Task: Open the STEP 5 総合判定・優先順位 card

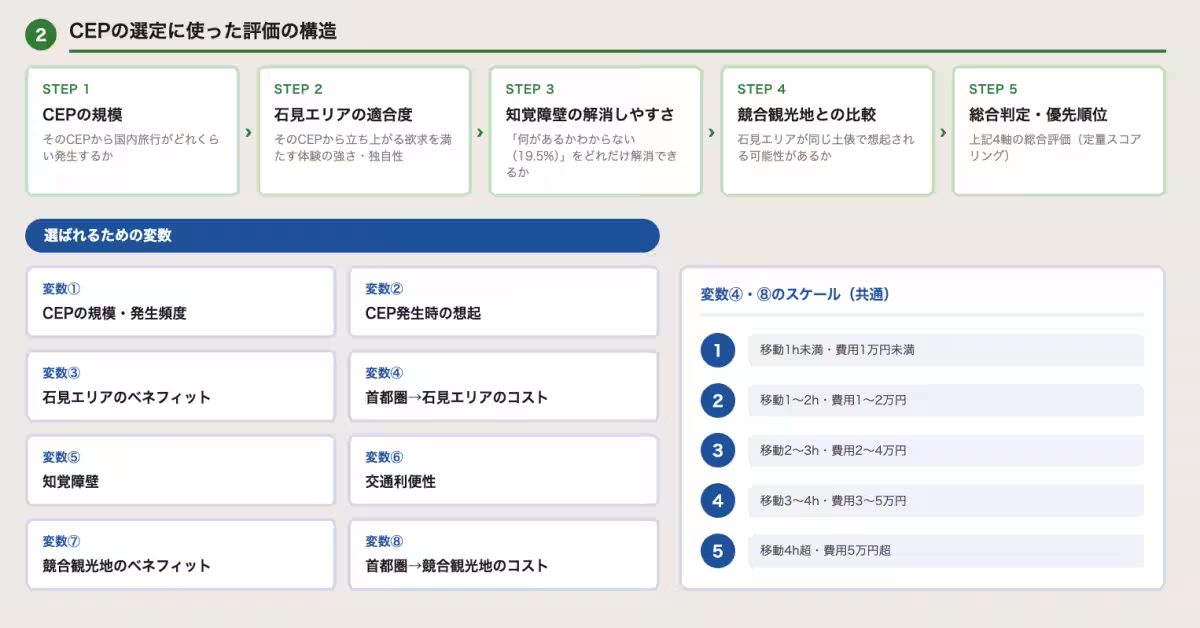Action: (1059, 131)
